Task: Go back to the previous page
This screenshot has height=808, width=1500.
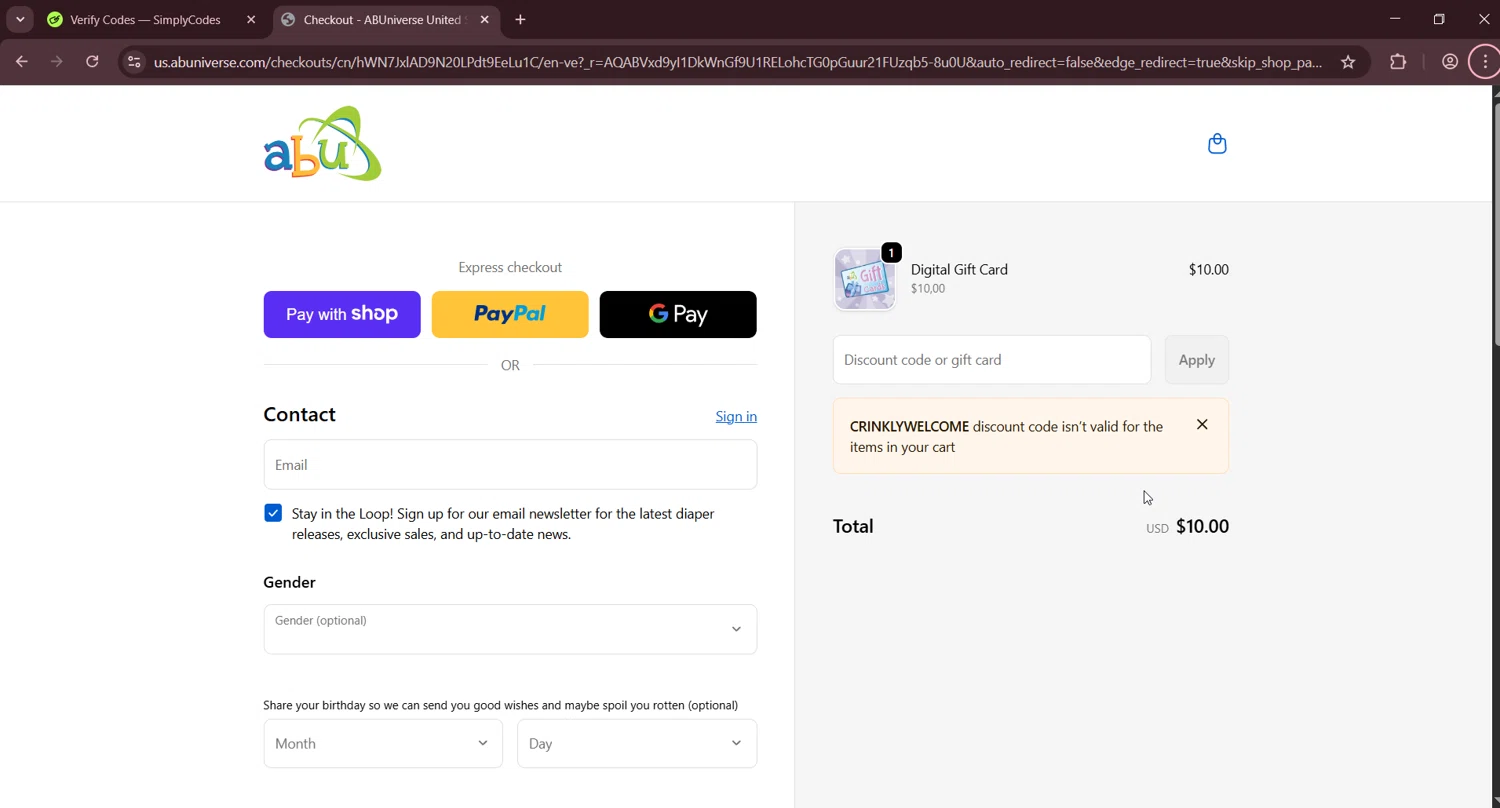Action: [22, 62]
